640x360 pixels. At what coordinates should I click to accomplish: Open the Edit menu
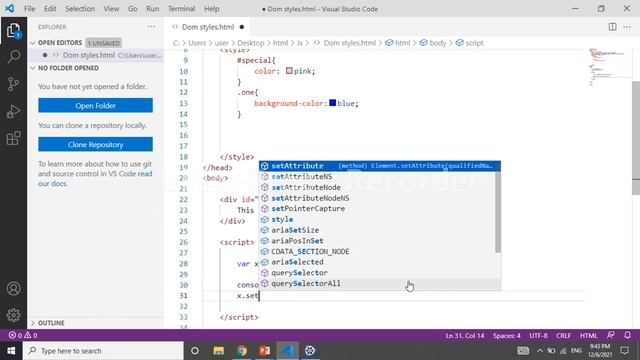(x=50, y=9)
